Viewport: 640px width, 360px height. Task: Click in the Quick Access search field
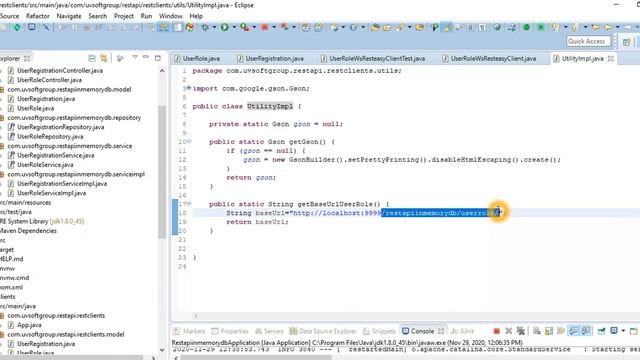pyautogui.click(x=589, y=41)
